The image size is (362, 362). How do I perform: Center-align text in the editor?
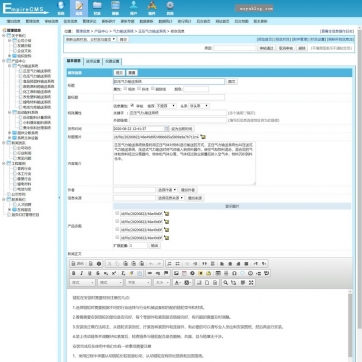click(x=230, y=264)
